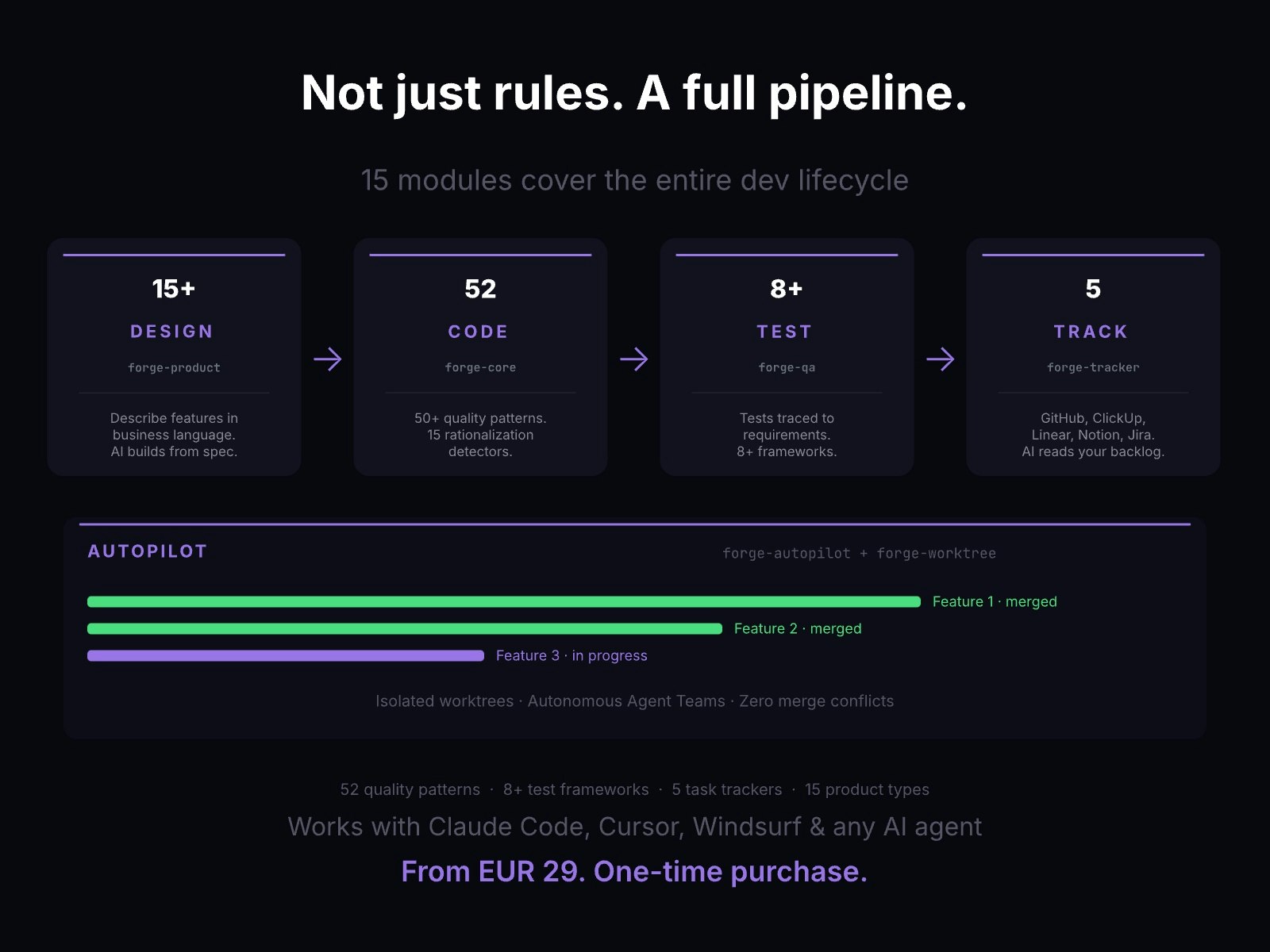Click the 'Feature 3 · in progress' label

coord(571,655)
